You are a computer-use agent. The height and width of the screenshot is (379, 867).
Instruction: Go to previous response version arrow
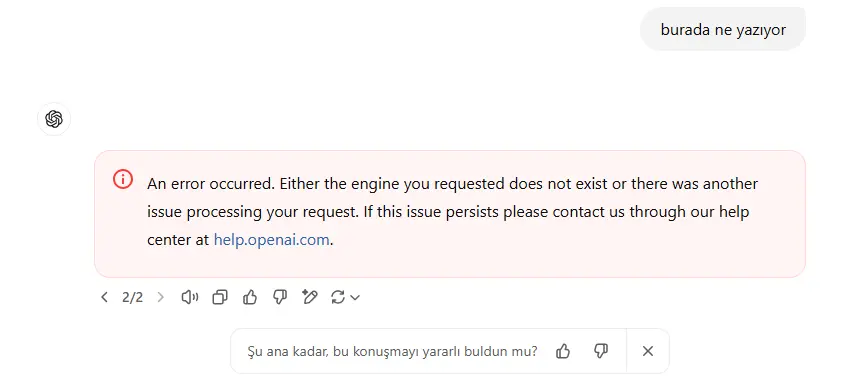pyautogui.click(x=104, y=298)
